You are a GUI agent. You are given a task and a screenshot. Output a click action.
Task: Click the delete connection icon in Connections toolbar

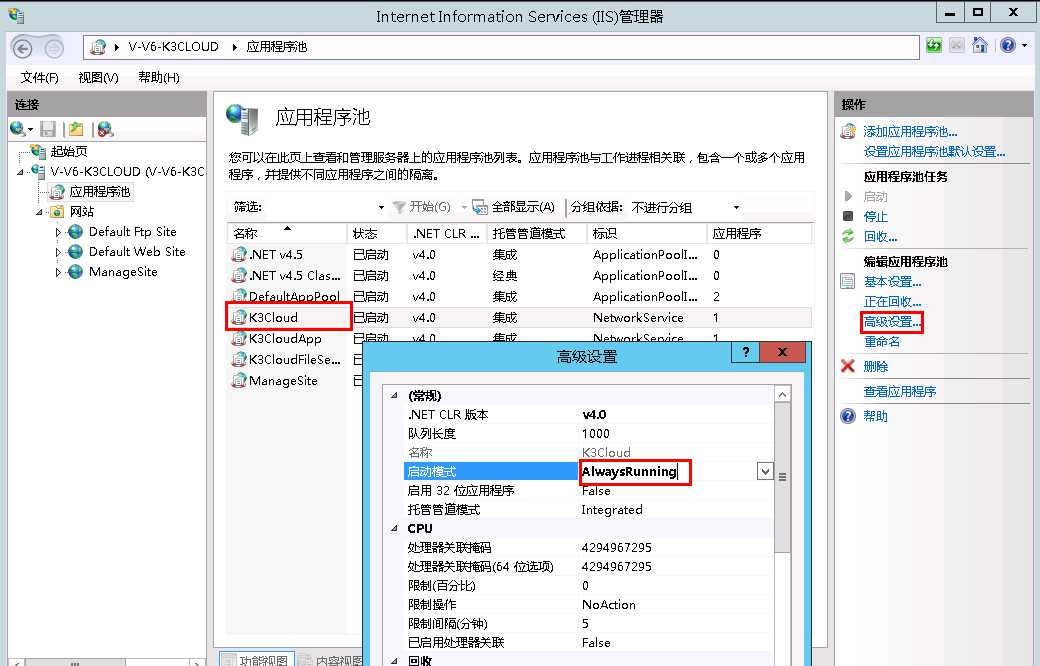pyautogui.click(x=105, y=129)
